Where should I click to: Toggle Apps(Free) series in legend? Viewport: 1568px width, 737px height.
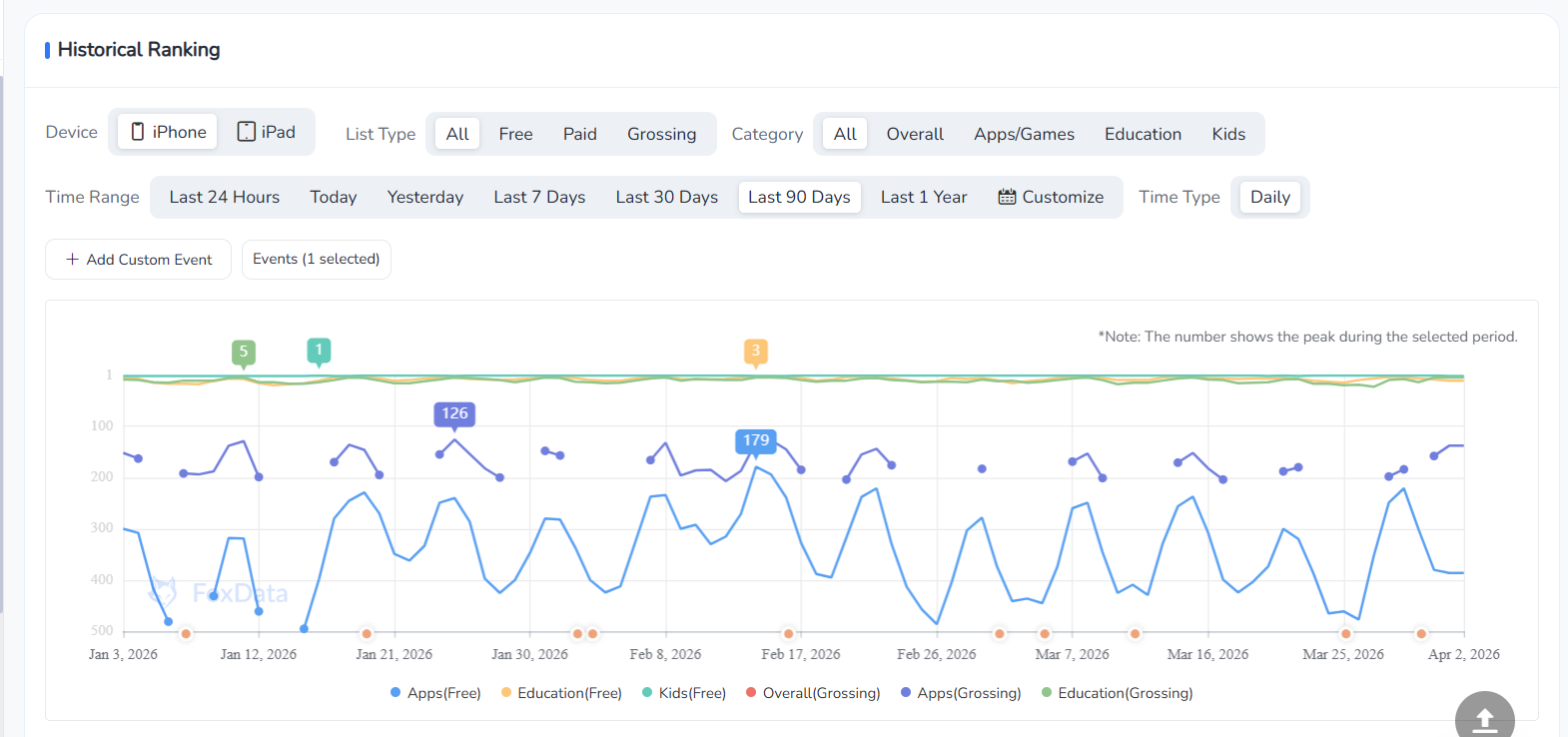click(x=435, y=693)
